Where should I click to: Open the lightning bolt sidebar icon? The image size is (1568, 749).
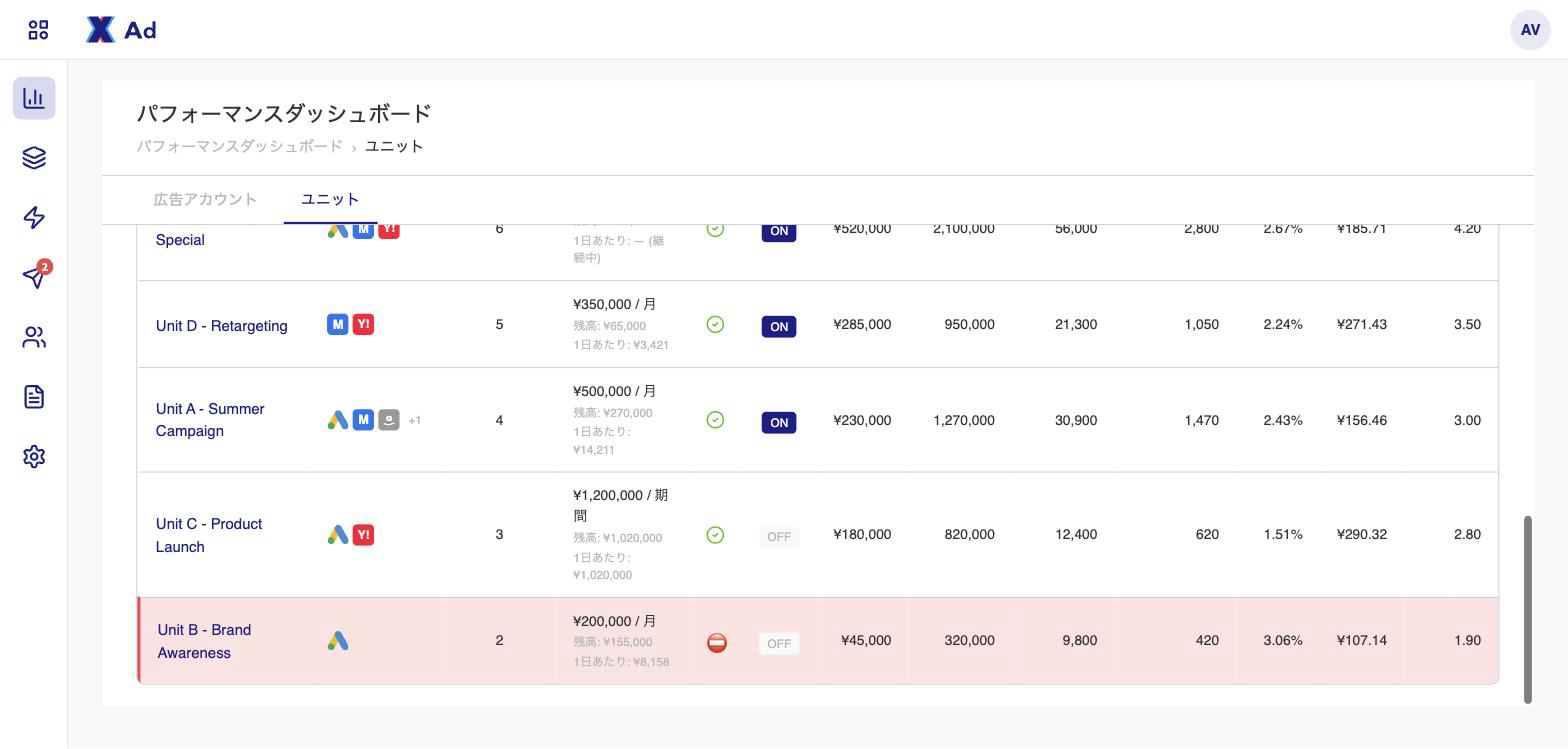(34, 217)
